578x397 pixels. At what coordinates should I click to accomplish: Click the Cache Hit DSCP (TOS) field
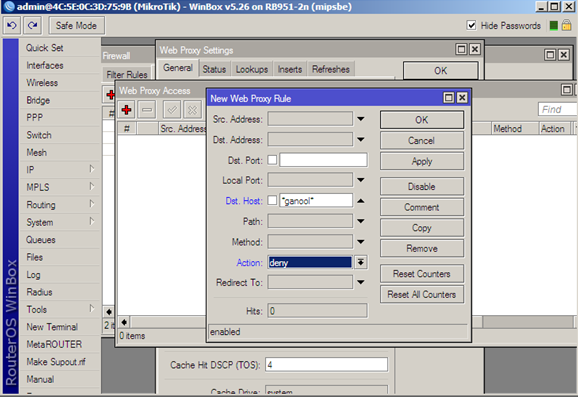pos(327,365)
